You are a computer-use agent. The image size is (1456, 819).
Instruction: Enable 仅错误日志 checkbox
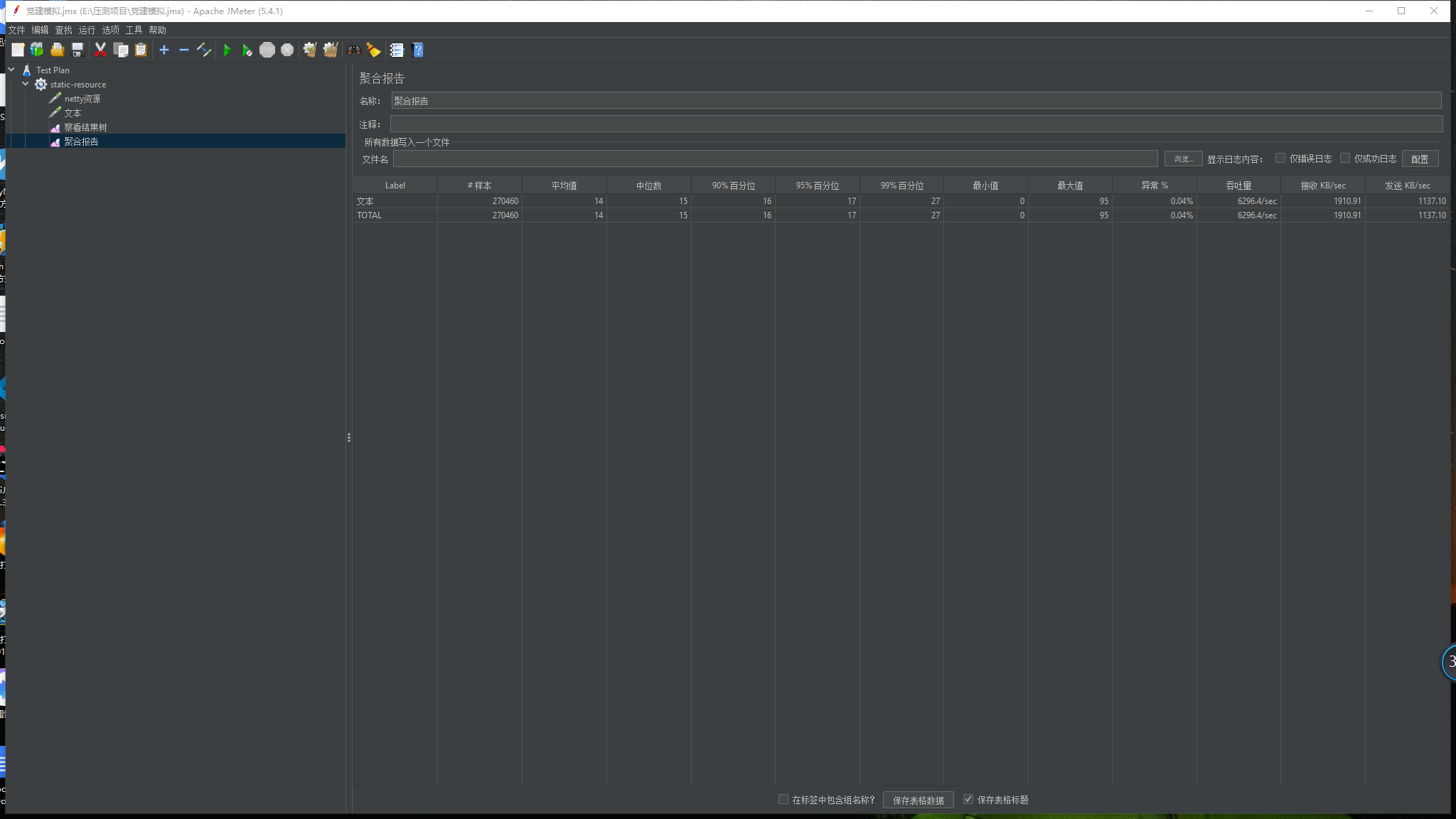coord(1280,158)
